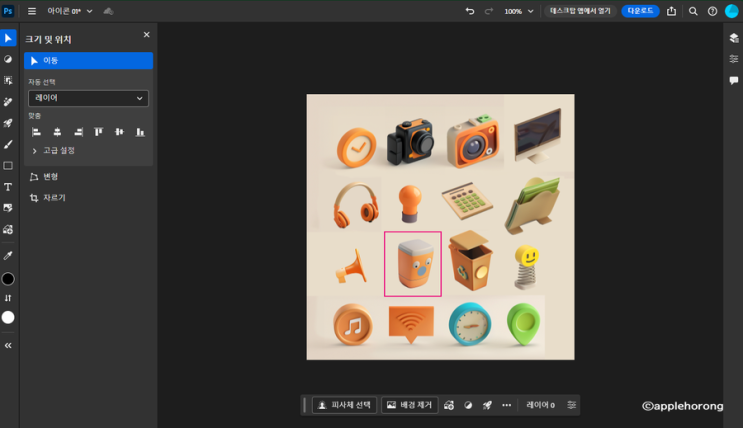Image resolution: width=743 pixels, height=428 pixels.
Task: Swap foreground and background colors
Action: click(8, 298)
